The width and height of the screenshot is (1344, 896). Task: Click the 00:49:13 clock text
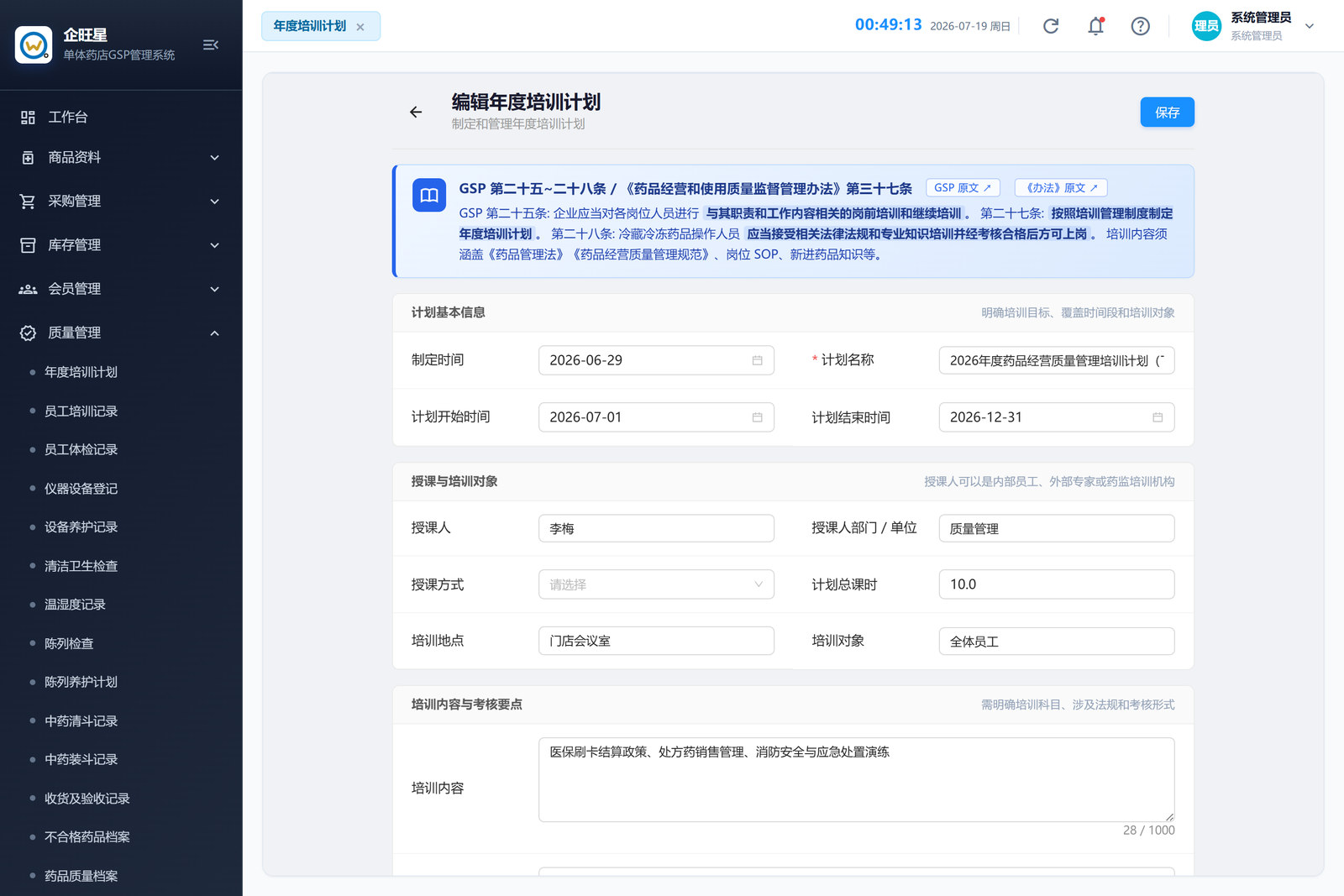(x=888, y=25)
